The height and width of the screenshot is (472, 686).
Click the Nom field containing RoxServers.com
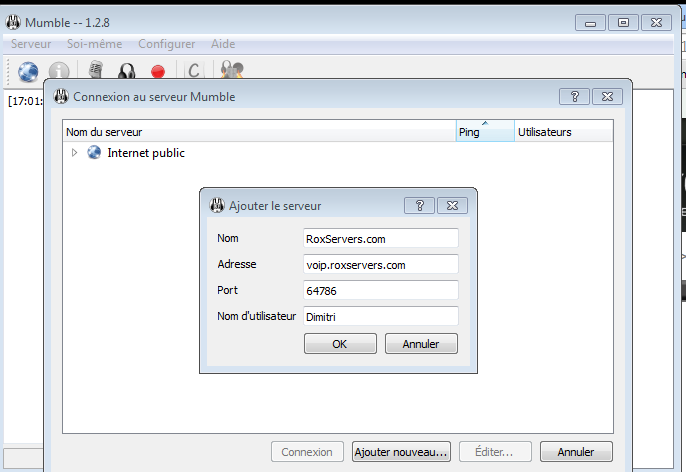coord(381,238)
